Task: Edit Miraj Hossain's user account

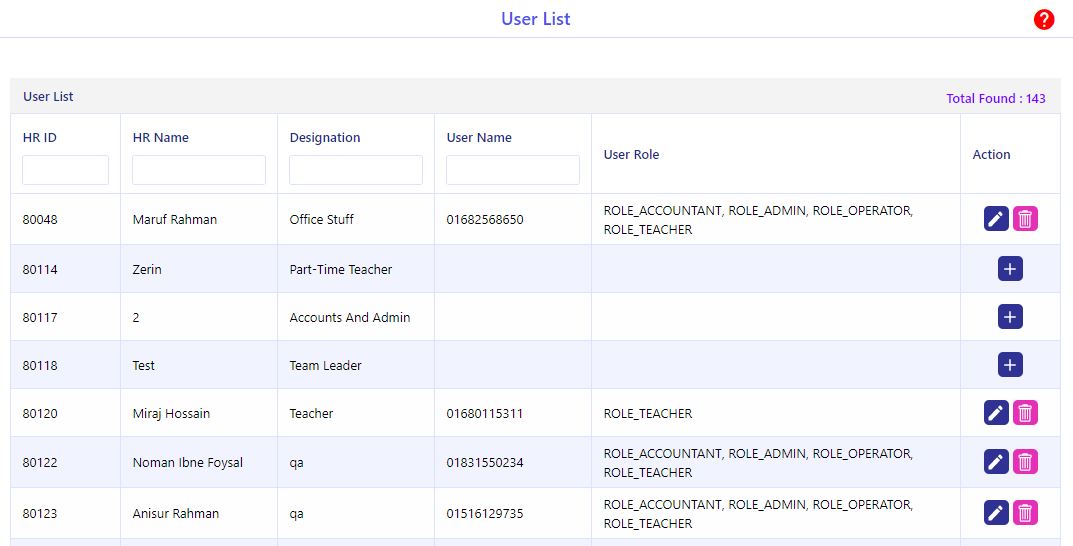Action: coord(996,413)
